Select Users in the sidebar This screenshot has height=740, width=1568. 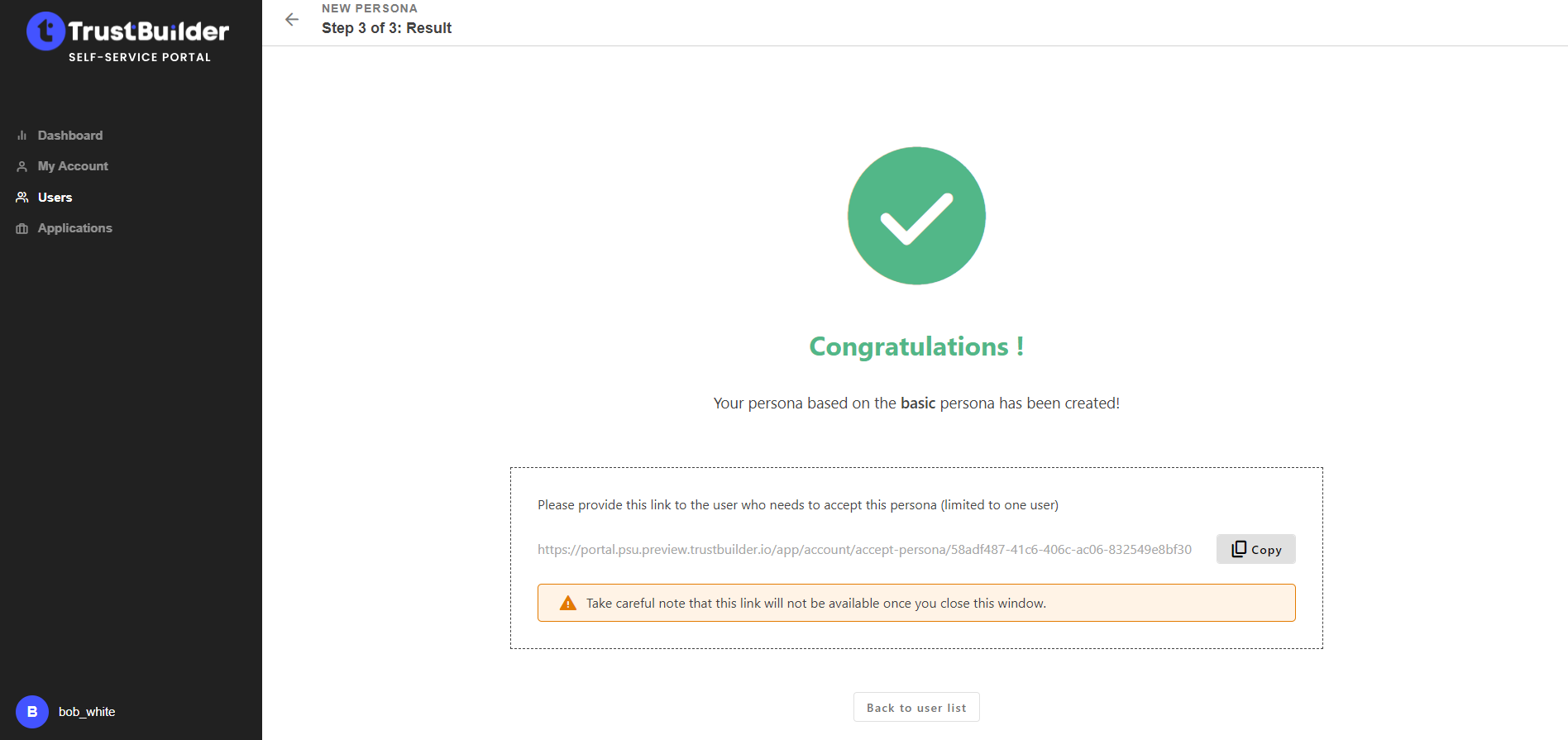55,198
